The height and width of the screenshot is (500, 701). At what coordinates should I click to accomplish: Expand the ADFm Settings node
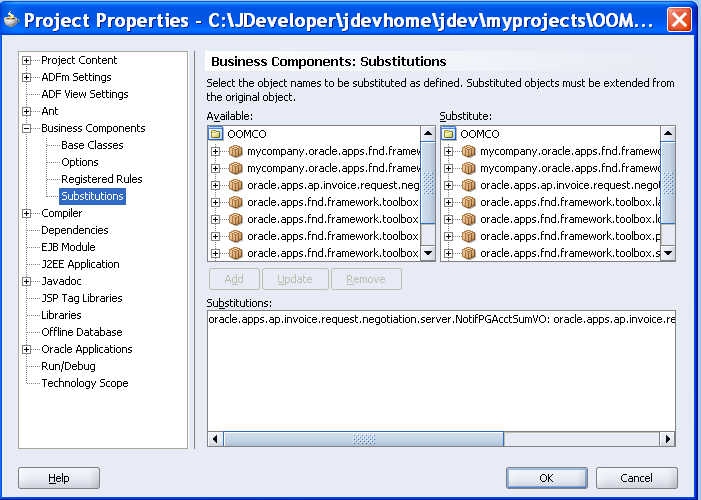click(26, 77)
